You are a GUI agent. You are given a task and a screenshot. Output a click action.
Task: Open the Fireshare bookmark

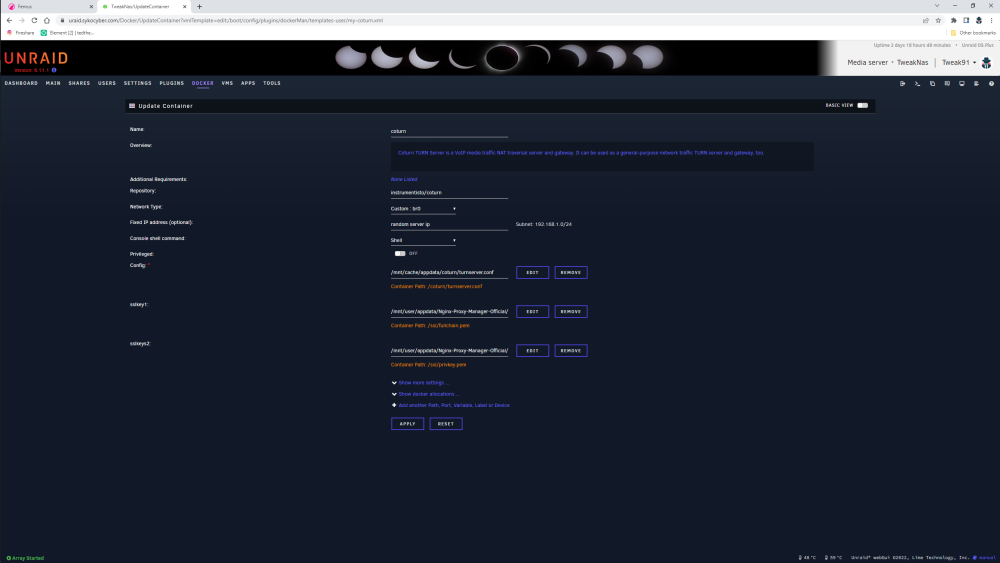(x=20, y=33)
